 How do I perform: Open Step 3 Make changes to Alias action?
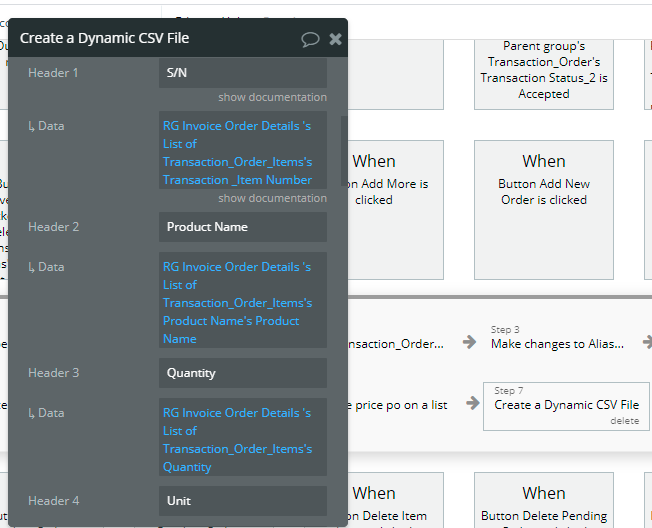click(x=557, y=338)
